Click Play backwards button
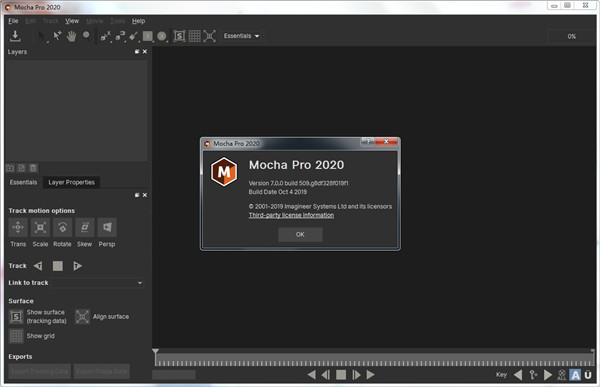This screenshot has height=387, width=600. click(x=311, y=375)
